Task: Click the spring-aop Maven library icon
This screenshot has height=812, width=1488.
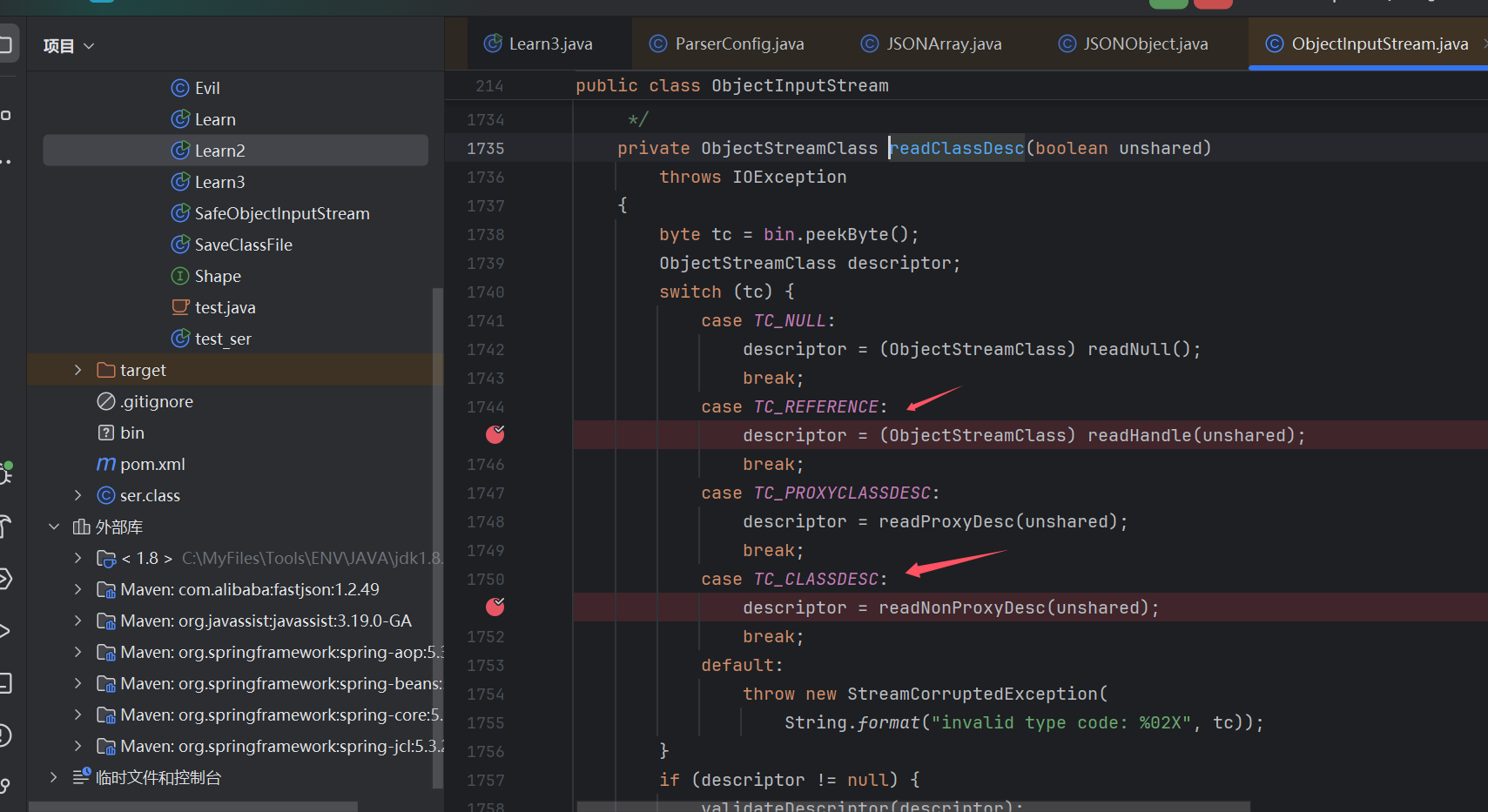Action: 106,652
